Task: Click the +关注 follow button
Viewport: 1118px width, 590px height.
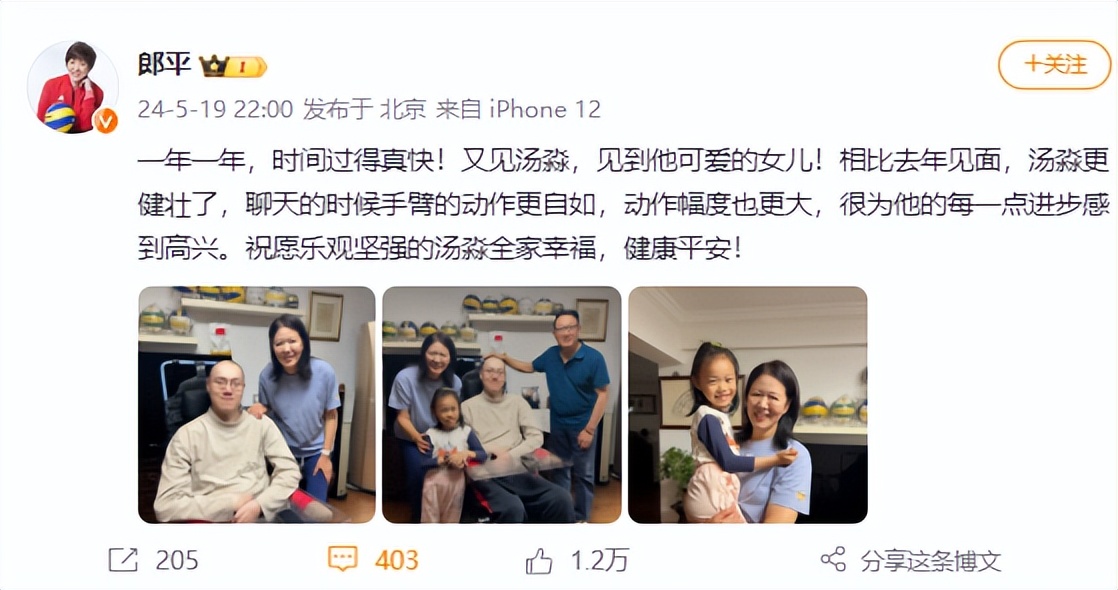Action: click(1055, 65)
